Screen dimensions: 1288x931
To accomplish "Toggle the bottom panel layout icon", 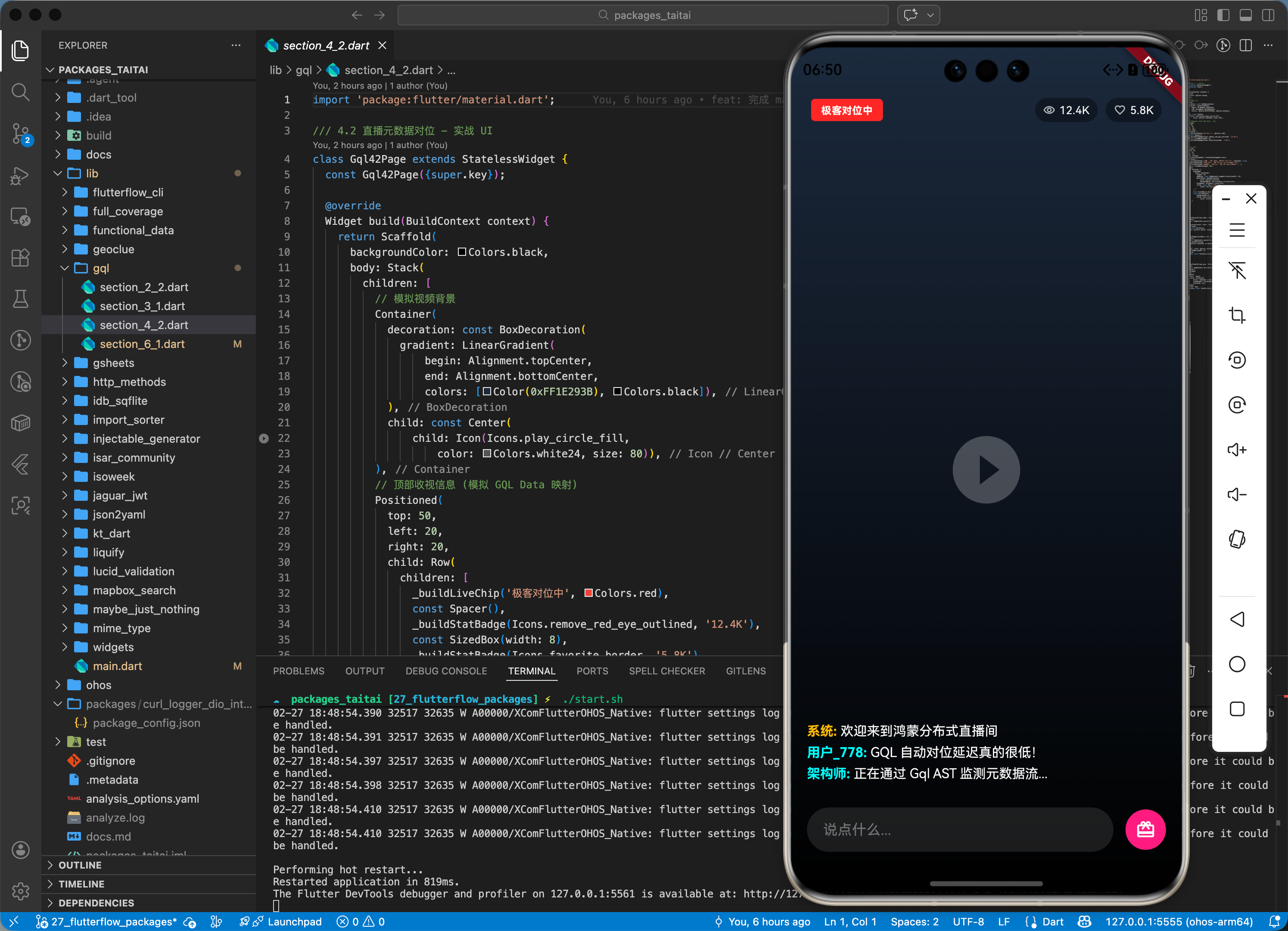I will [1245, 16].
